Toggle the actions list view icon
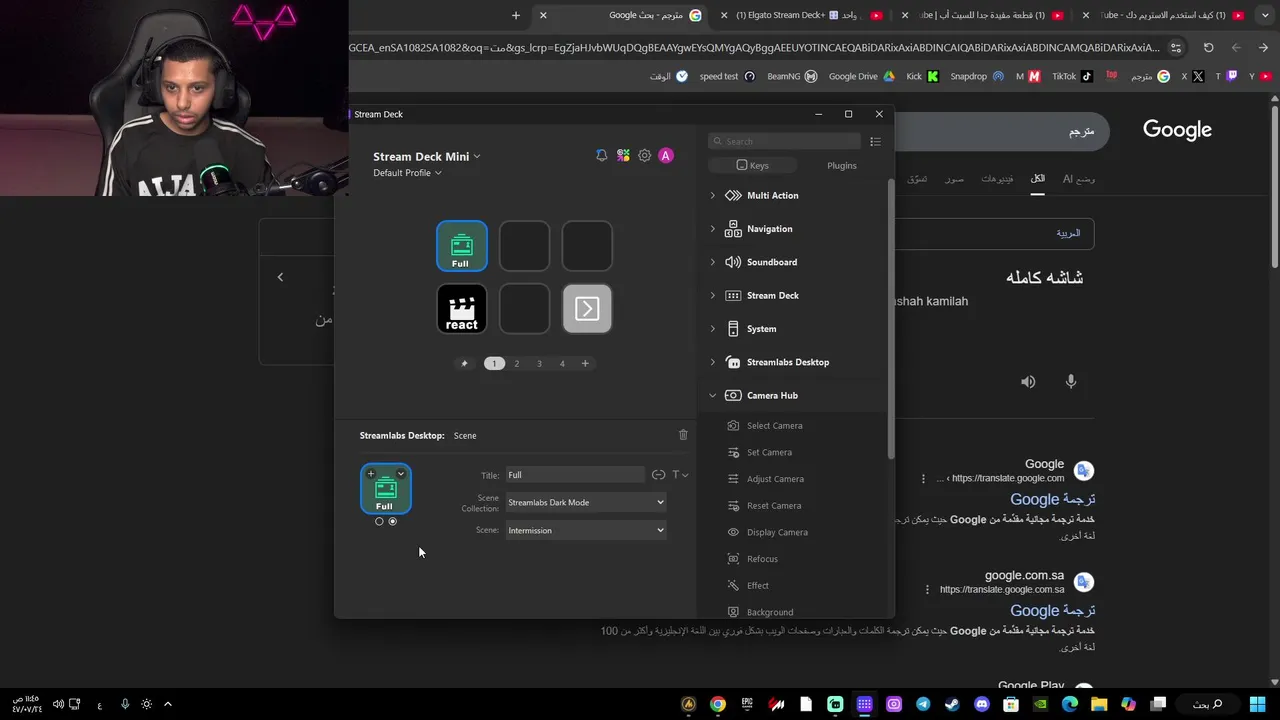This screenshot has width=1280, height=720. (875, 142)
